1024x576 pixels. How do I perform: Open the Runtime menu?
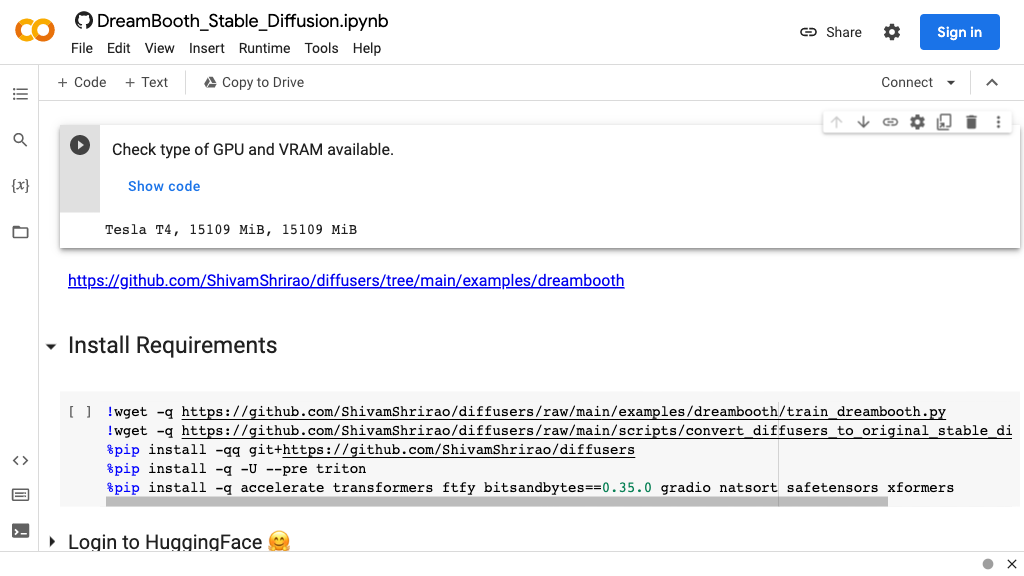point(264,48)
